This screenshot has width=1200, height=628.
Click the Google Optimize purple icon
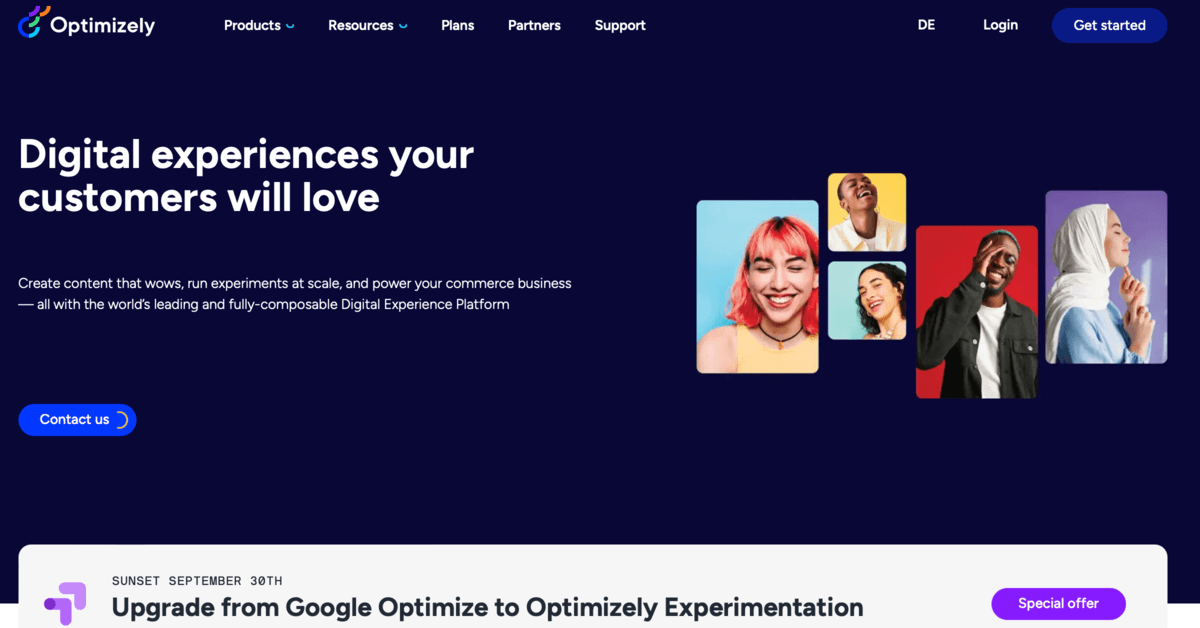pos(65,603)
